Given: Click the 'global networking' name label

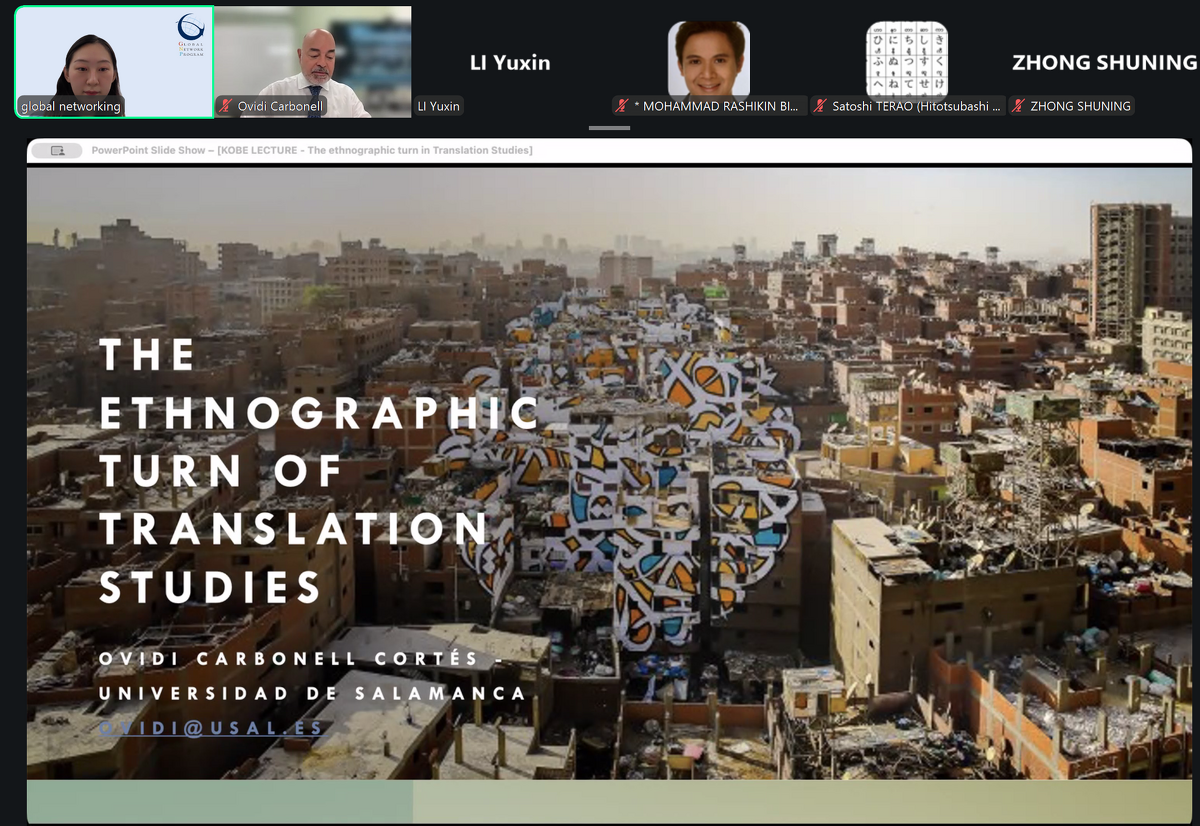Looking at the screenshot, I should pyautogui.click(x=70, y=106).
